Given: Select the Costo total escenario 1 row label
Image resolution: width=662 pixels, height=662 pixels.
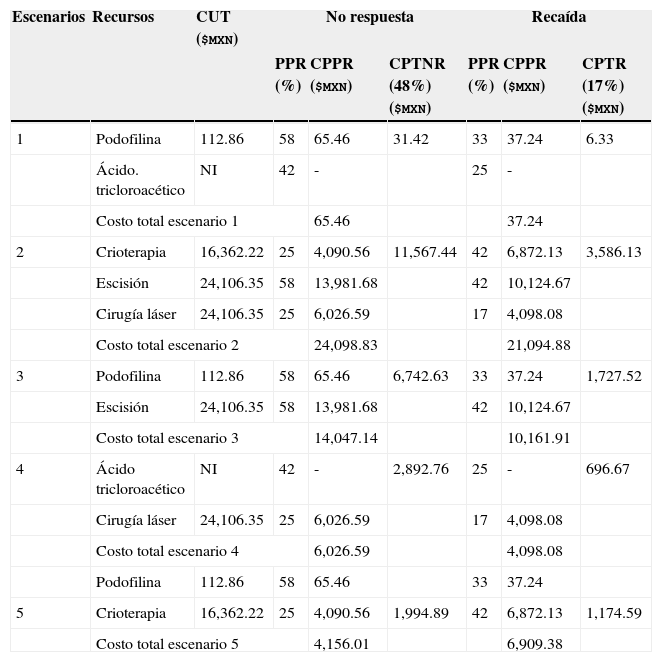Looking at the screenshot, I should coord(167,221).
